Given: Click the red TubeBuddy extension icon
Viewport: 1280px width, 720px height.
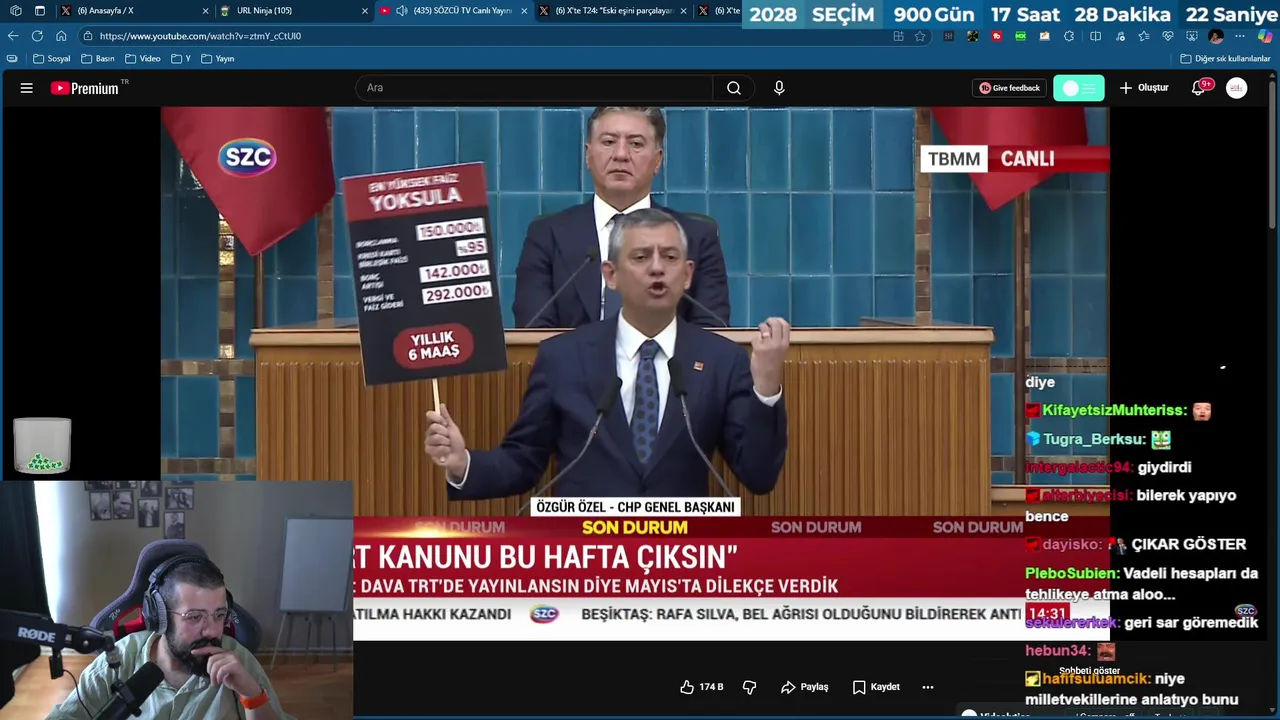Looking at the screenshot, I should [x=996, y=36].
